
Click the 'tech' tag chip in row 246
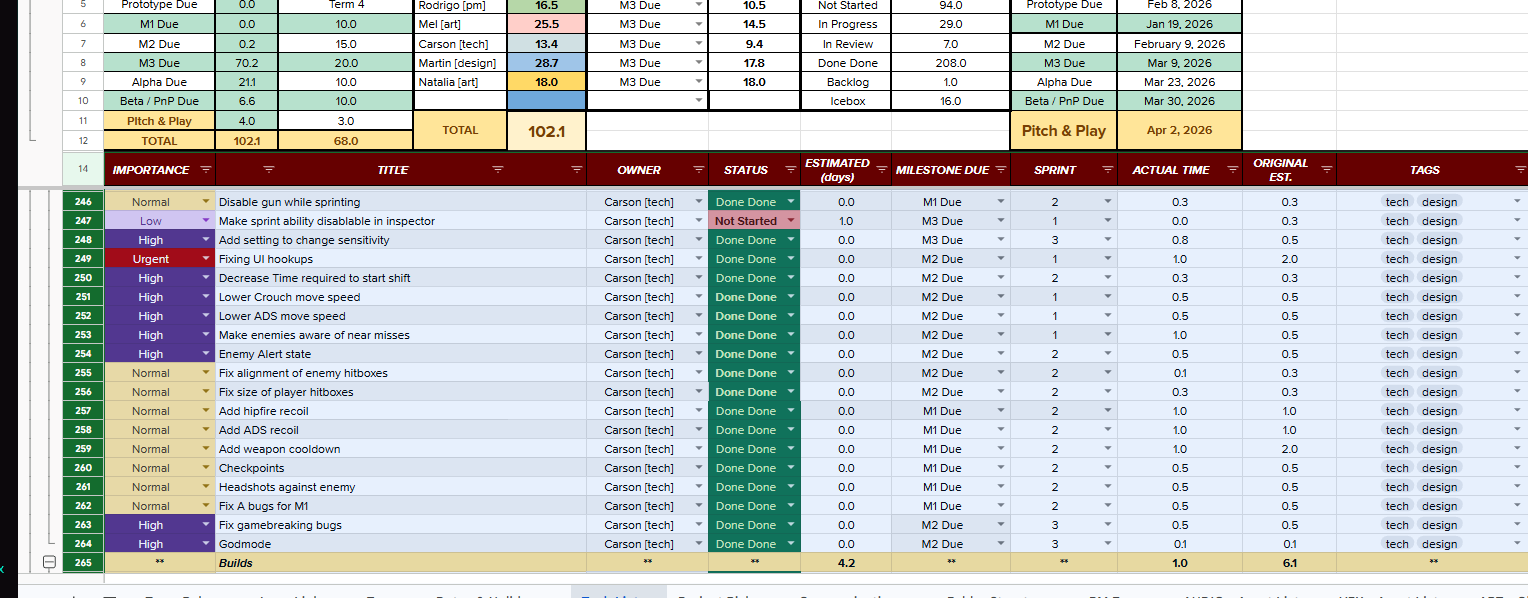1397,202
